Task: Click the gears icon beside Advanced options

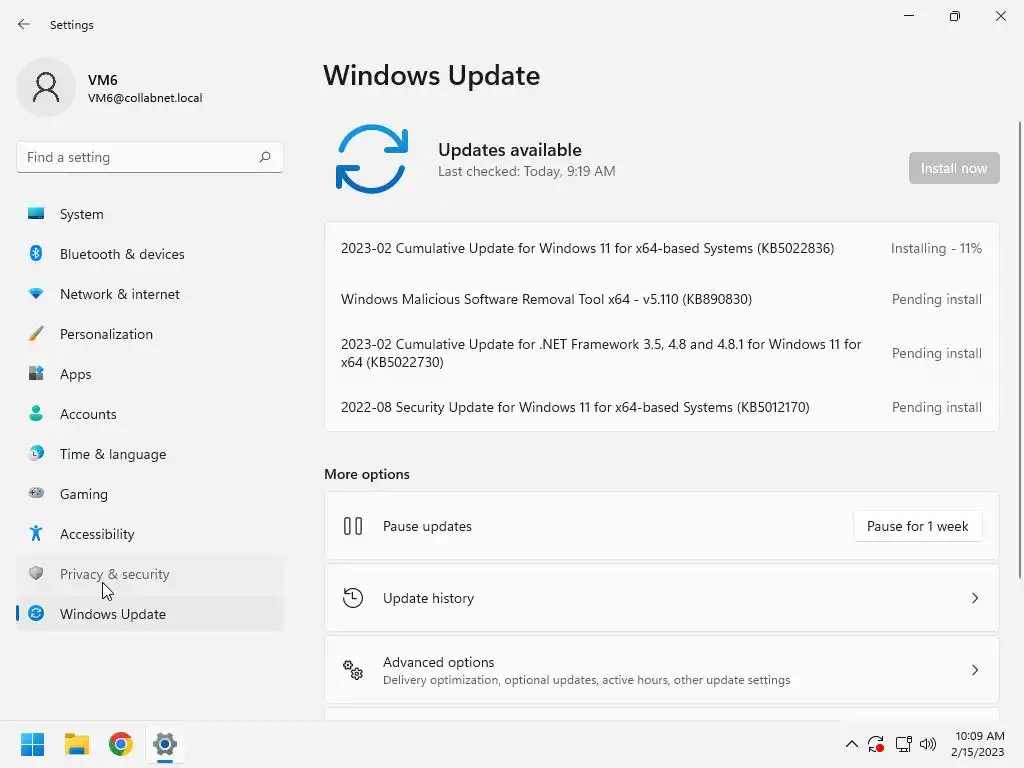Action: (353, 669)
